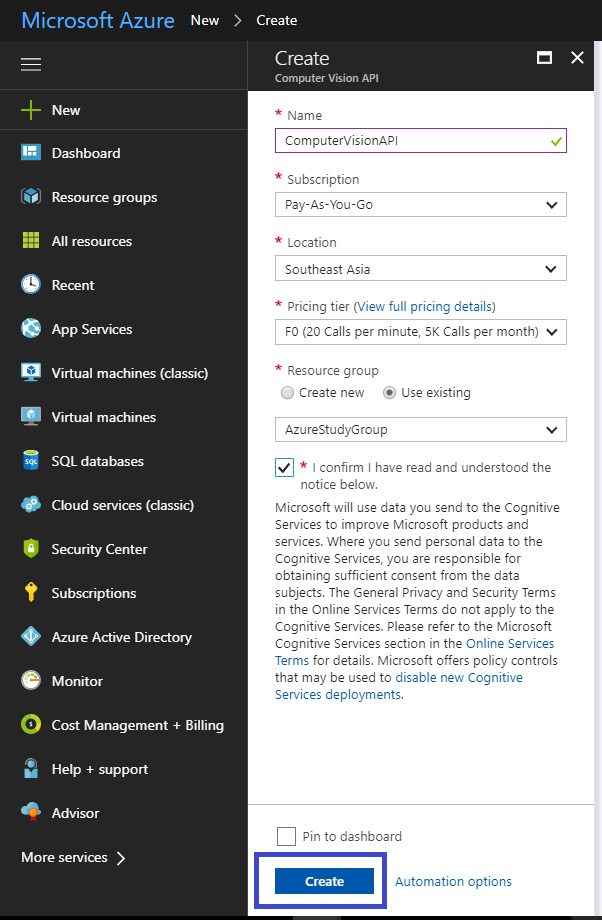The height and width of the screenshot is (920, 602).
Task: Click the blue Create button
Action: pos(324,881)
